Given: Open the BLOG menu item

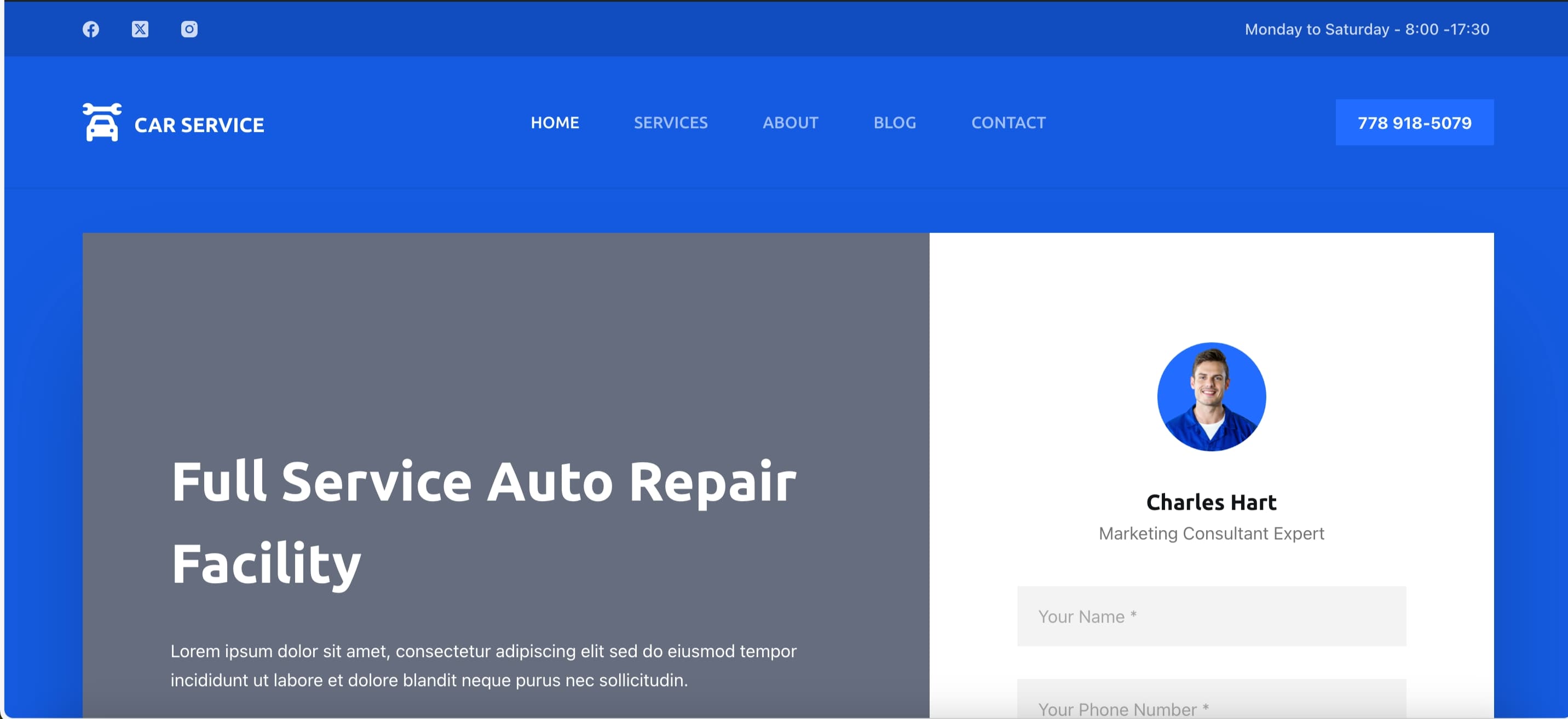Looking at the screenshot, I should click(x=894, y=122).
